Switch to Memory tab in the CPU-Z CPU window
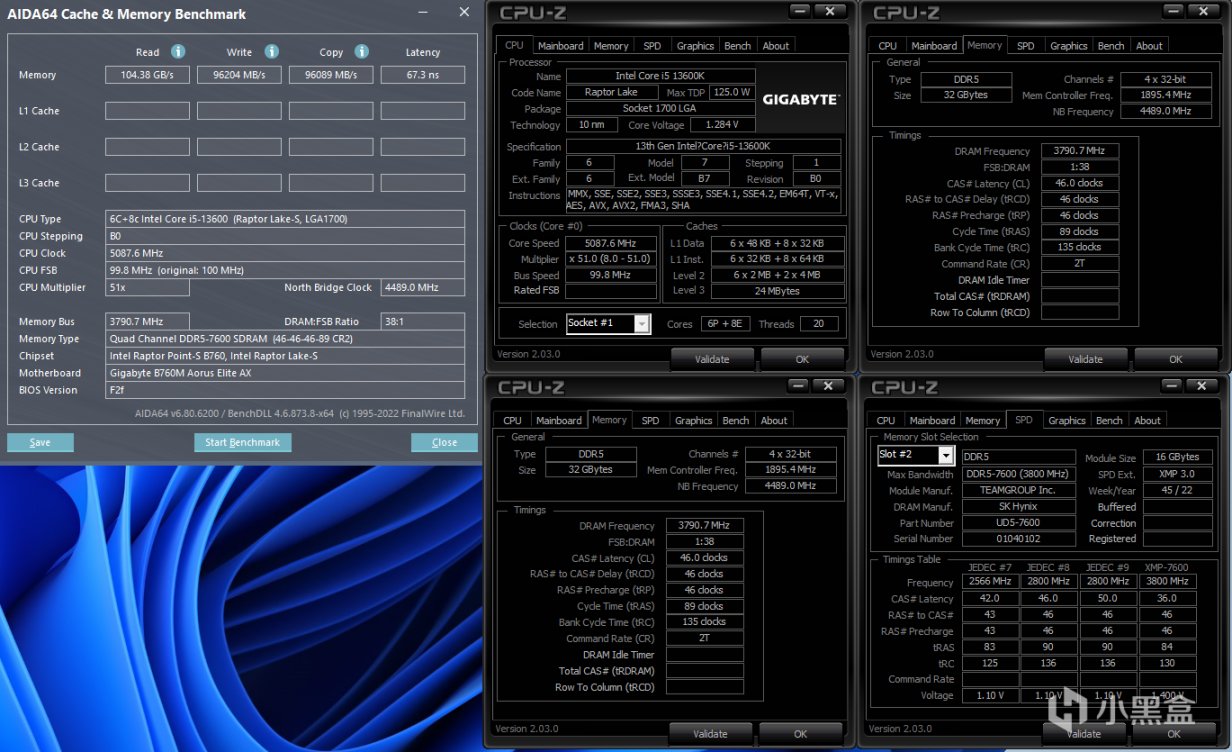Viewport: 1232px width, 752px height. [x=611, y=46]
